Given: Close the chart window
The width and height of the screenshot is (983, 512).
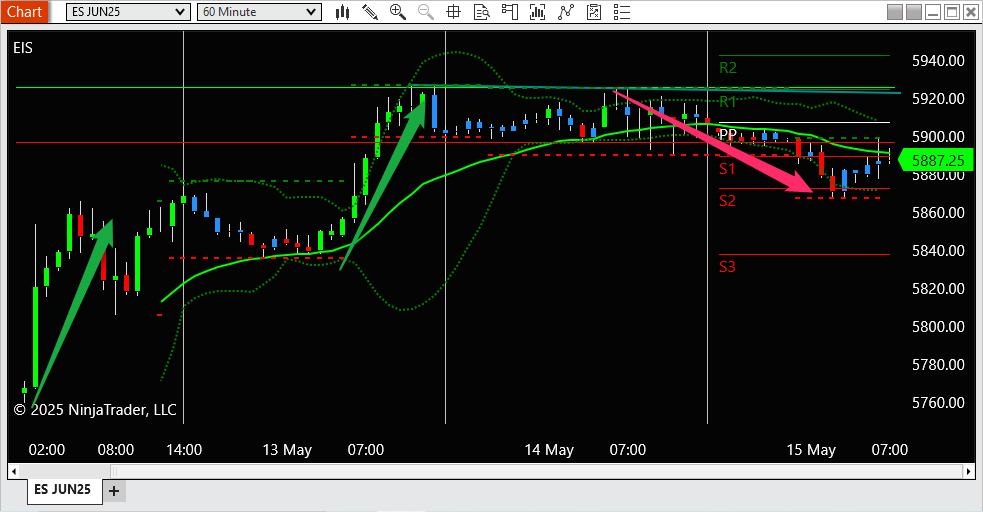Looking at the screenshot, I should click(971, 12).
